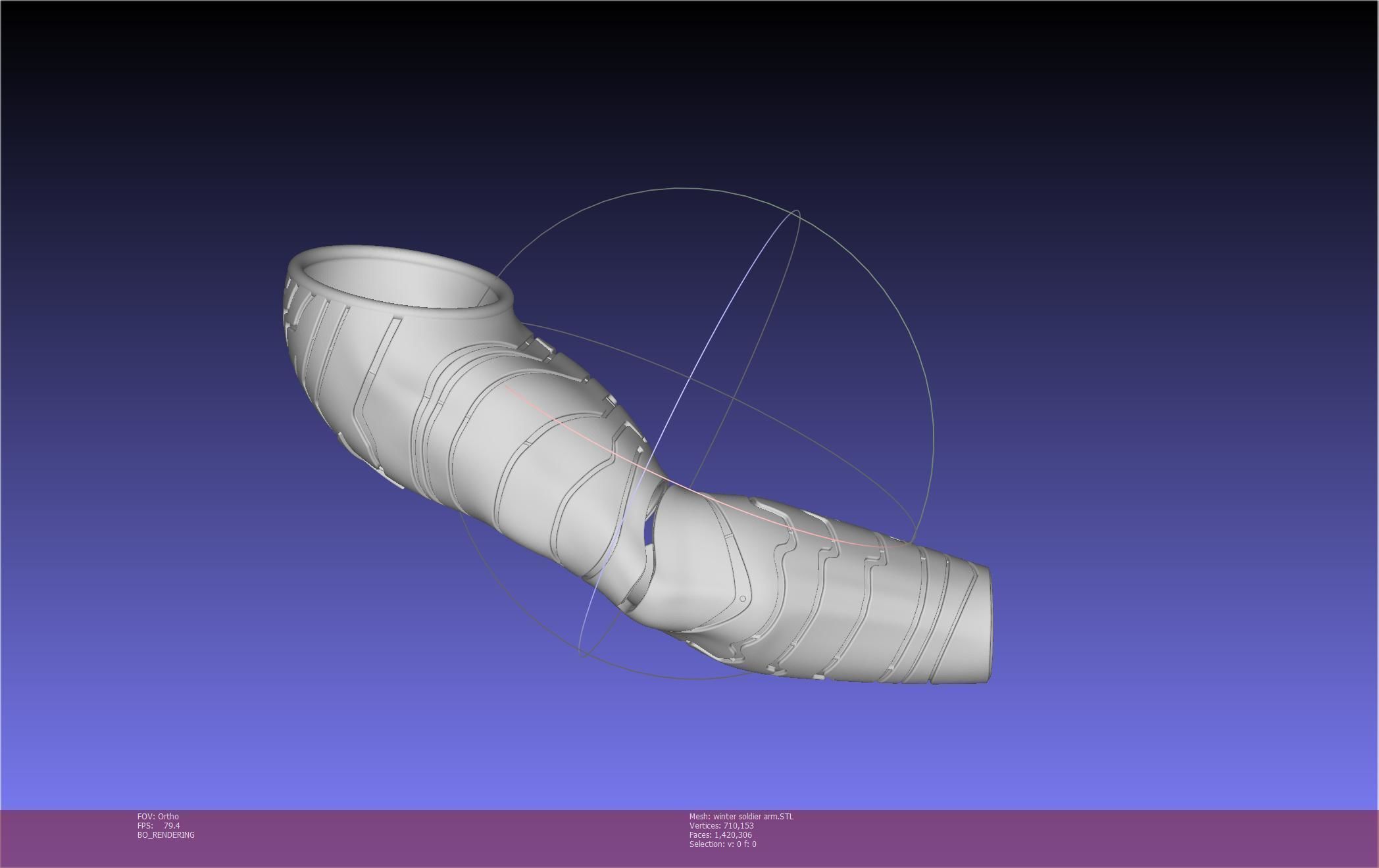This screenshot has width=1379, height=868.
Task: Click the 'FOV: Ortho' status text
Action: [x=158, y=816]
